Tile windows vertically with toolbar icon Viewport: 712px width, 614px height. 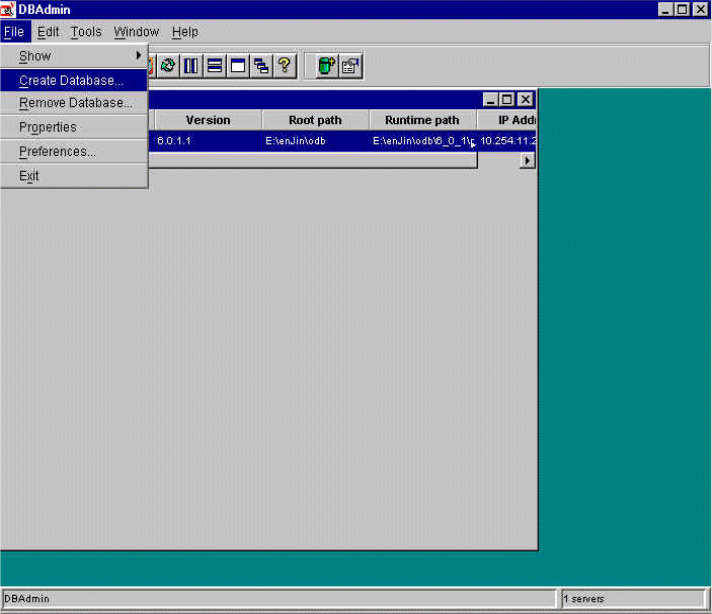point(191,66)
